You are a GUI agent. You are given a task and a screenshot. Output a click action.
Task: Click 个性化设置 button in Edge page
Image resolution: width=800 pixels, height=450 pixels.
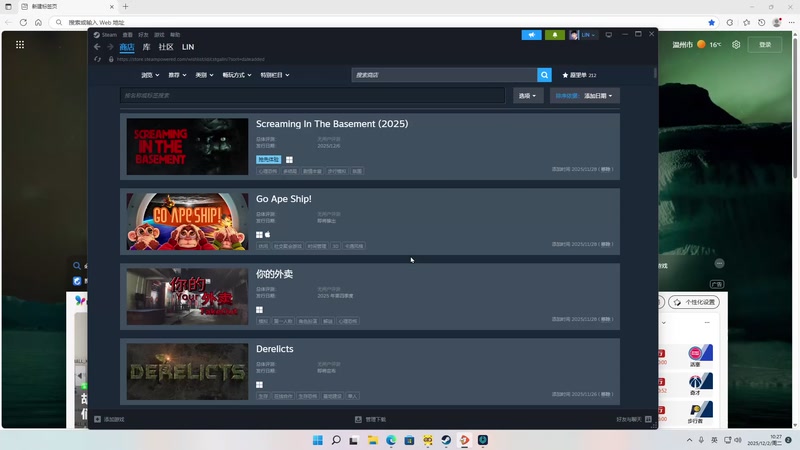(694, 302)
